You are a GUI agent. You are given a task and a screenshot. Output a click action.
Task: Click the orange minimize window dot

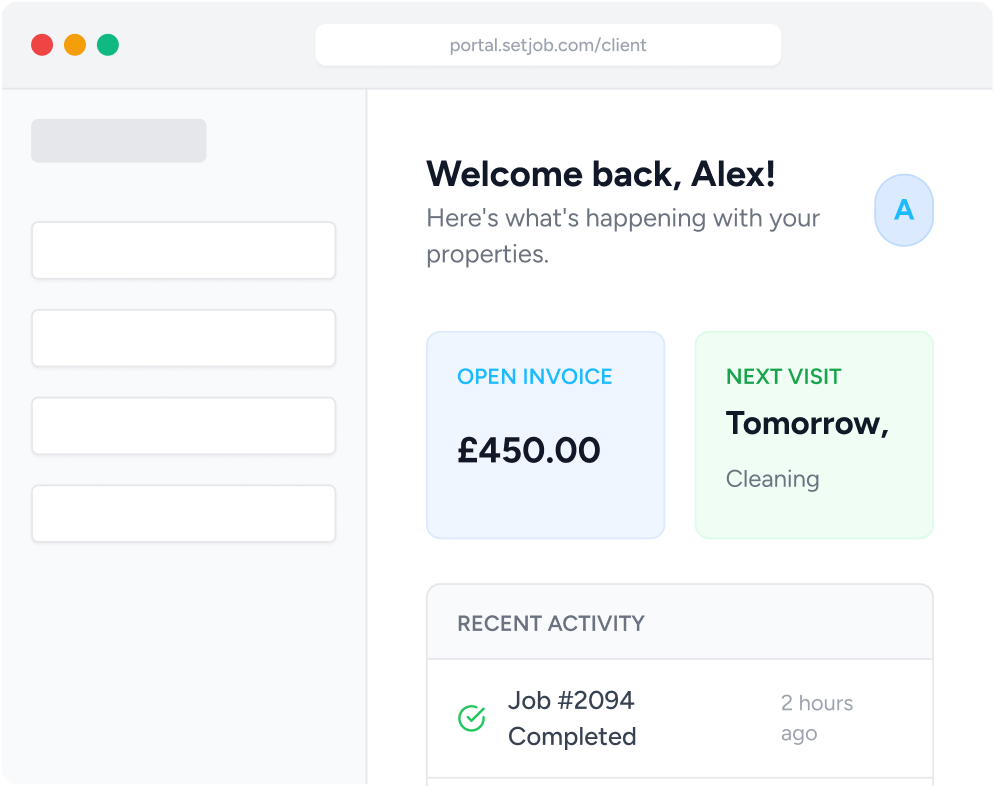click(75, 45)
